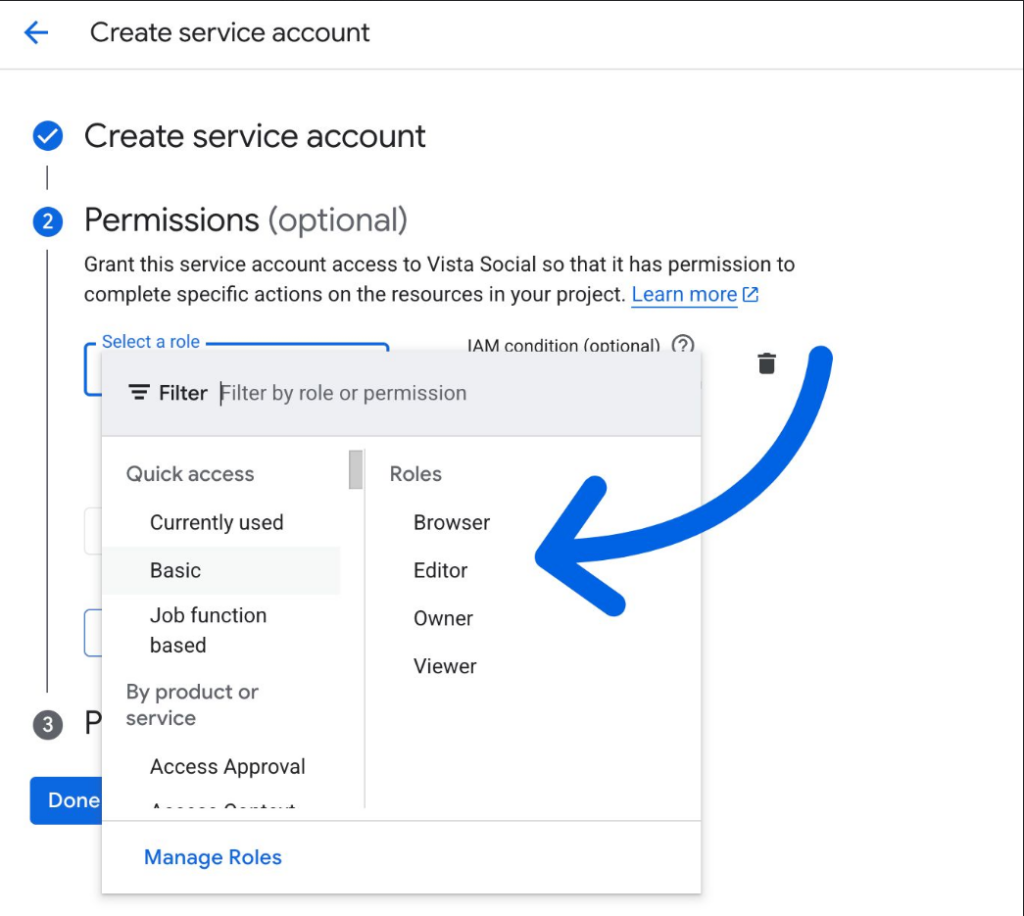
Task: Choose the Owner role
Action: pos(443,619)
